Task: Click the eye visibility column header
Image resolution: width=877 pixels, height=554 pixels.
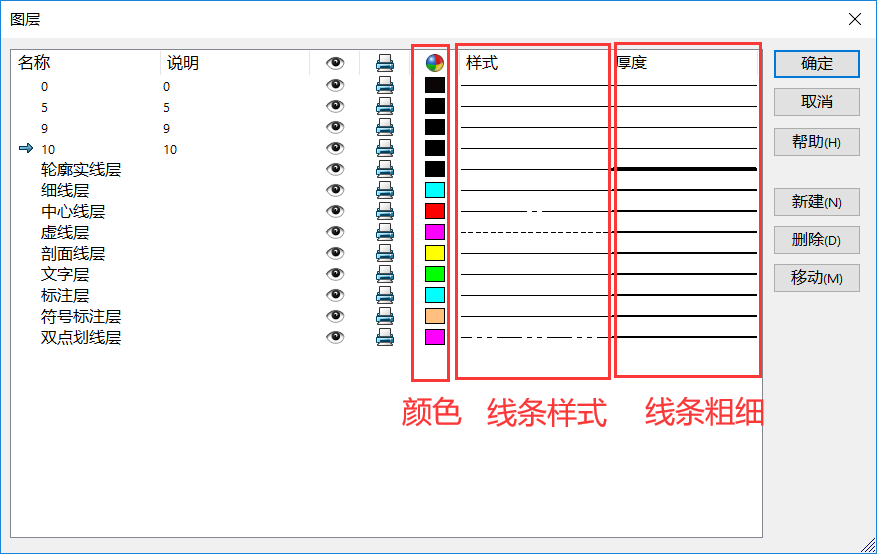Action: [335, 63]
